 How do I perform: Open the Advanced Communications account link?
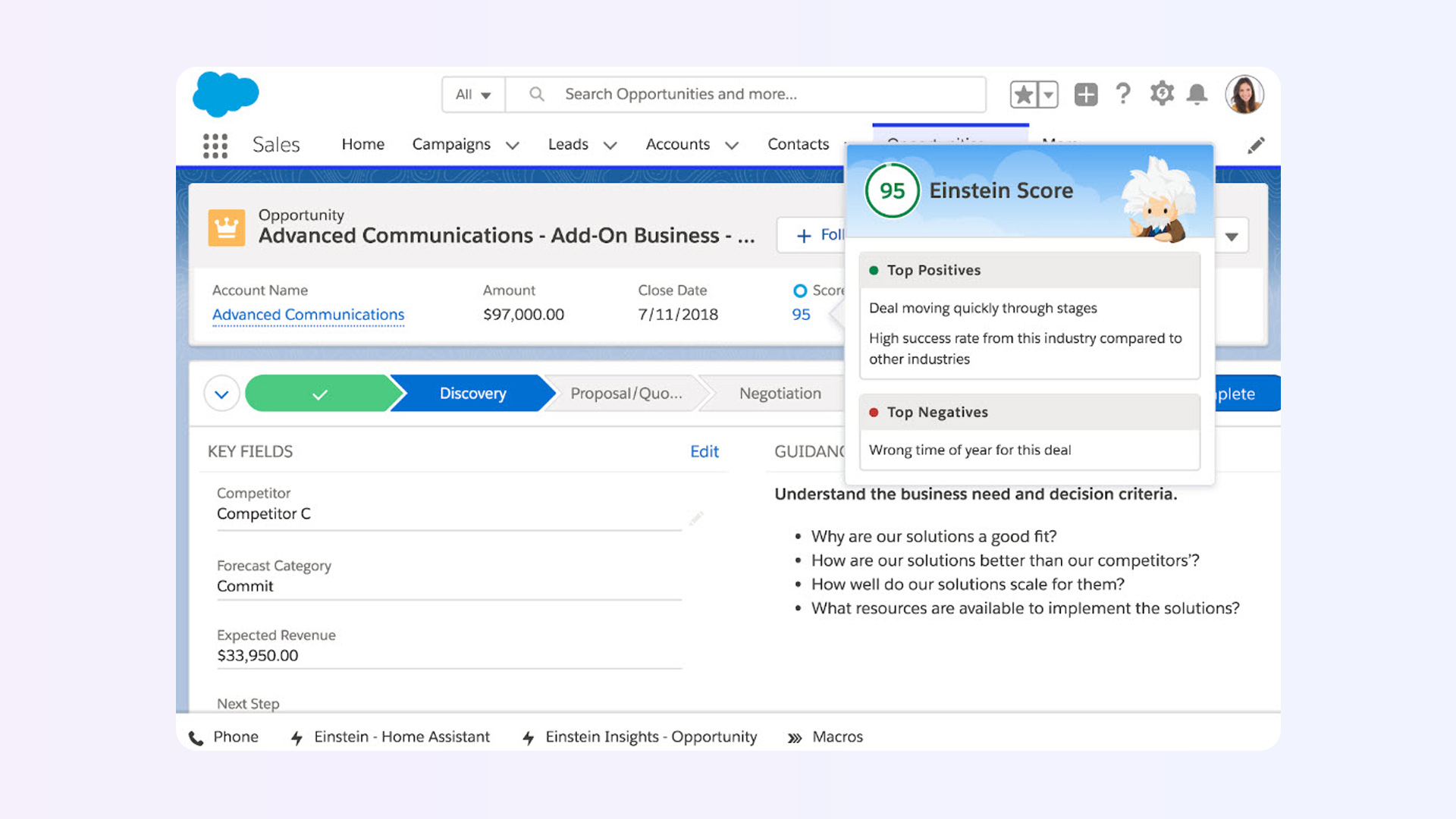(x=308, y=315)
